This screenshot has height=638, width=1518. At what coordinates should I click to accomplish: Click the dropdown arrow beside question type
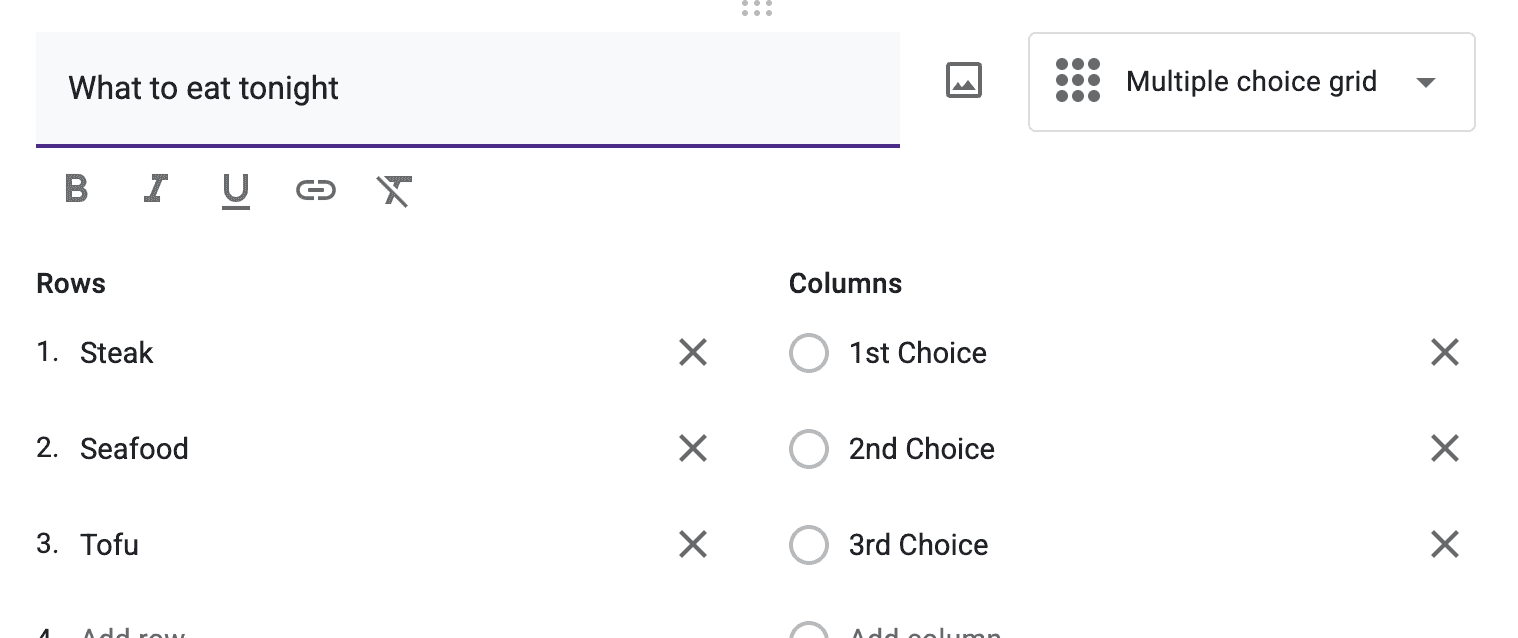(1427, 82)
